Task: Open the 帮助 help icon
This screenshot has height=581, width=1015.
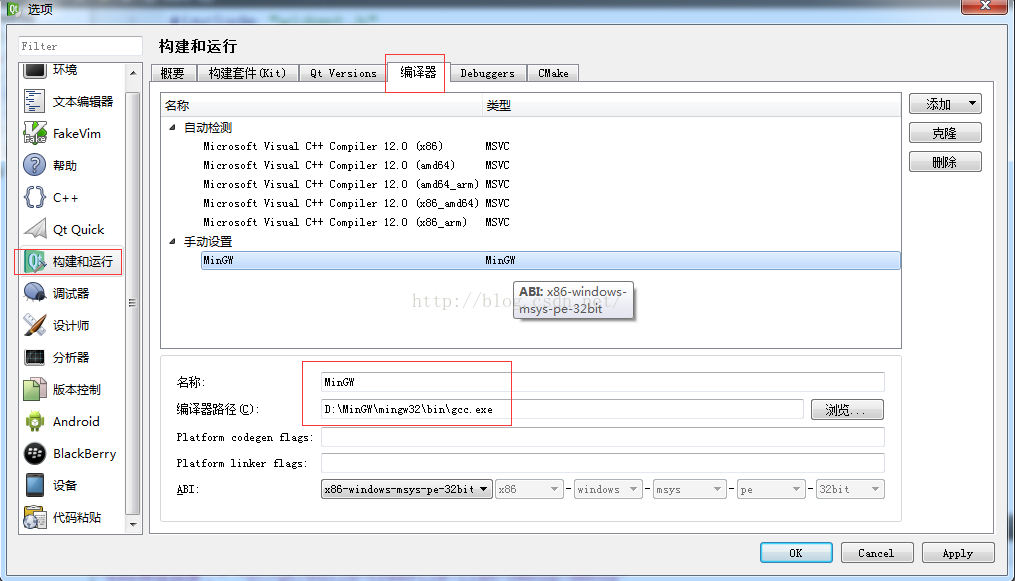Action: tap(34, 165)
